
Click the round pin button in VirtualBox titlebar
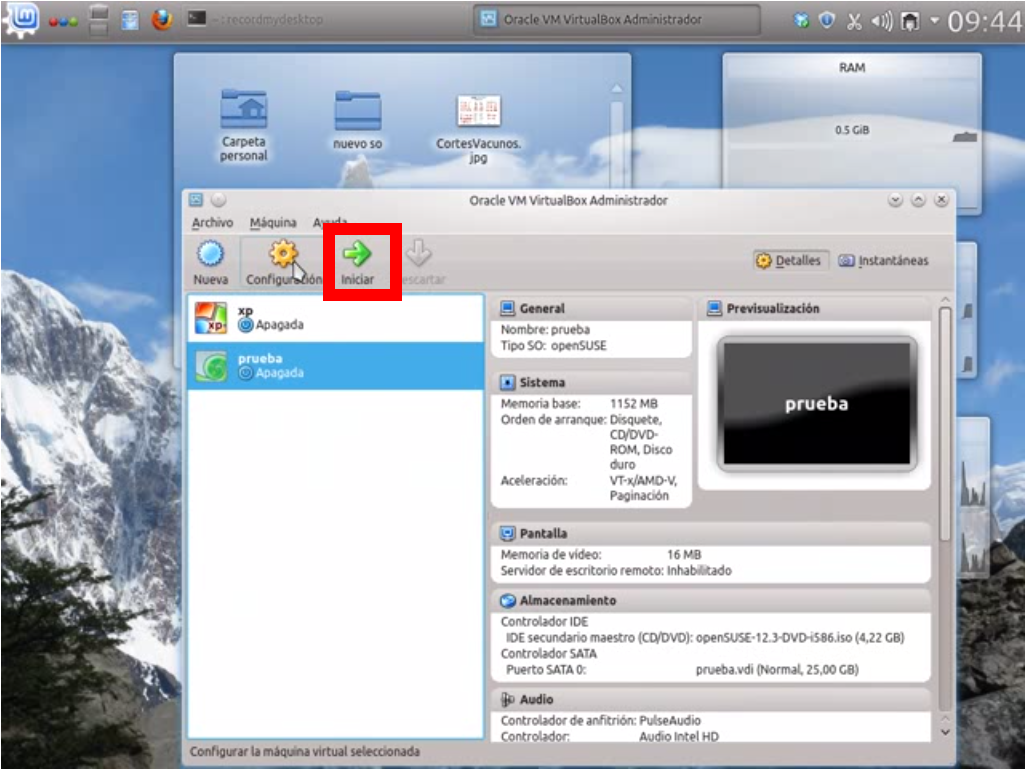(219, 200)
